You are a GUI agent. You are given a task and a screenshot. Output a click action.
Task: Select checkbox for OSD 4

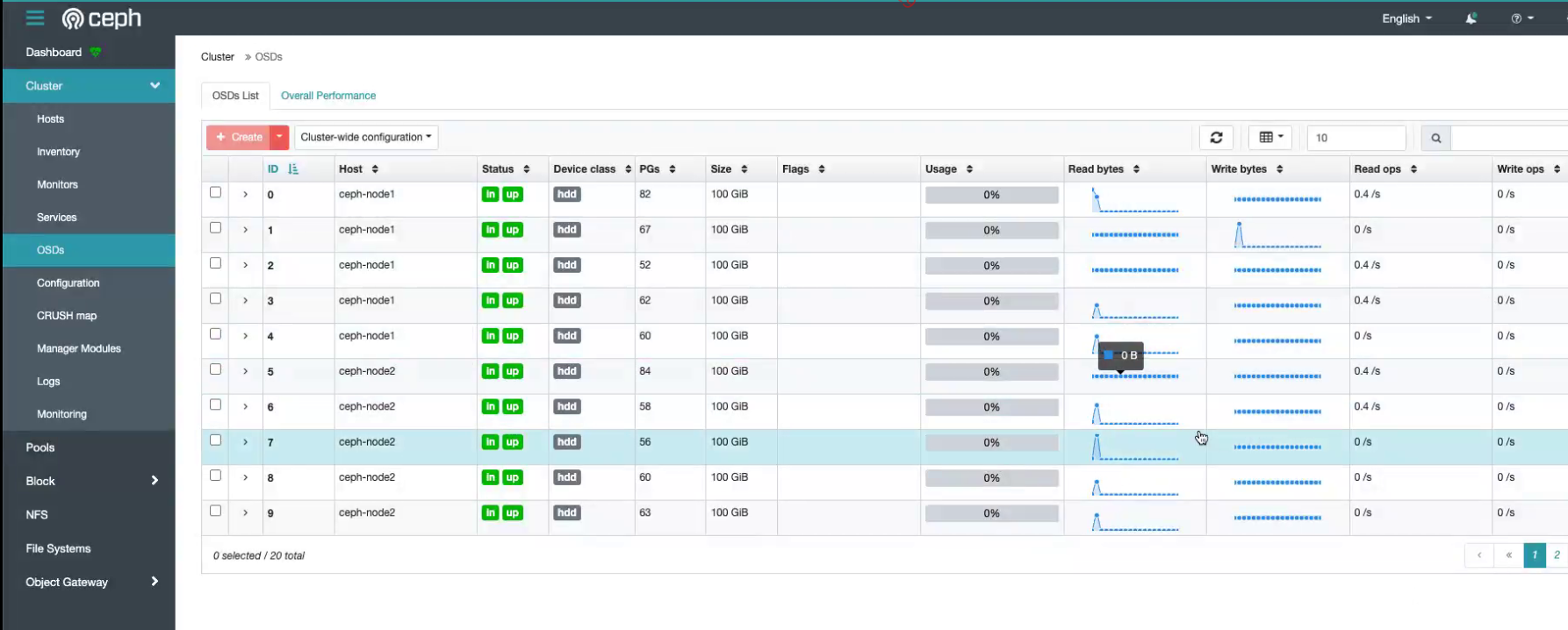(x=215, y=334)
